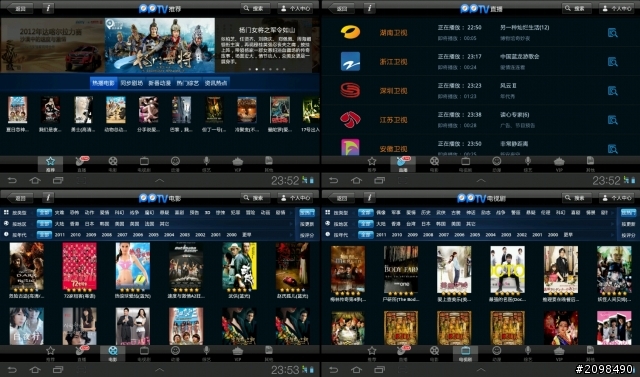This screenshot has width=640, height=377.
Task: Filter movies by year 2011 in the 电影 screen
Action: (x=60, y=235)
